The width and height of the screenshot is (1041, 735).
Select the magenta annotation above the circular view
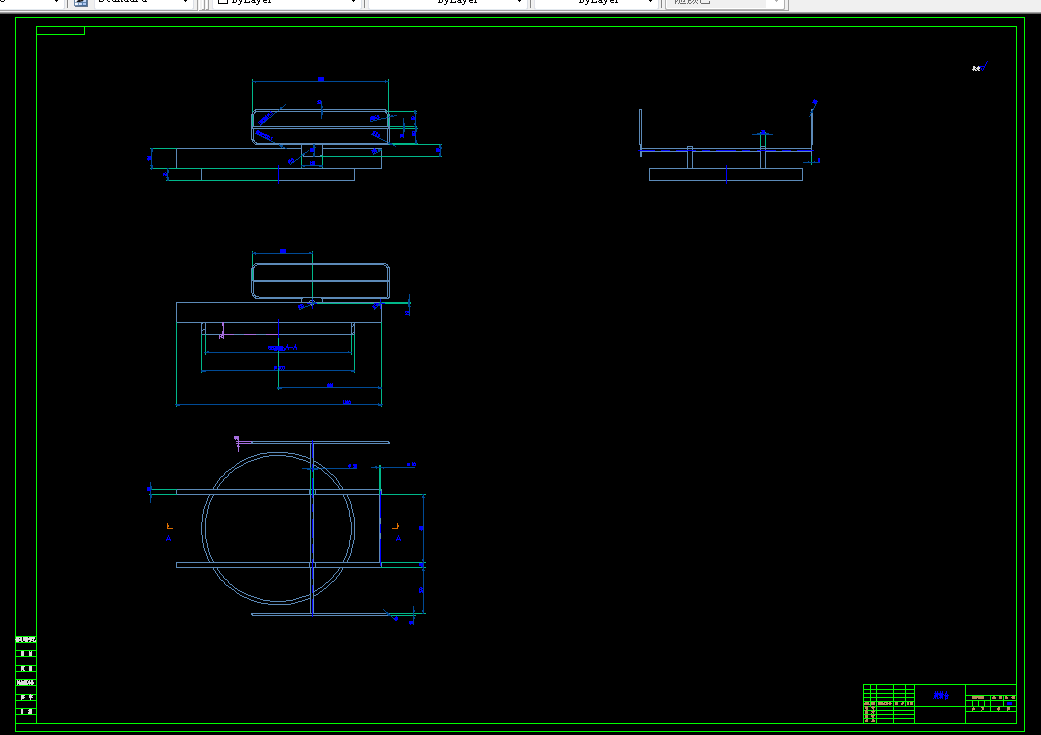[237, 442]
